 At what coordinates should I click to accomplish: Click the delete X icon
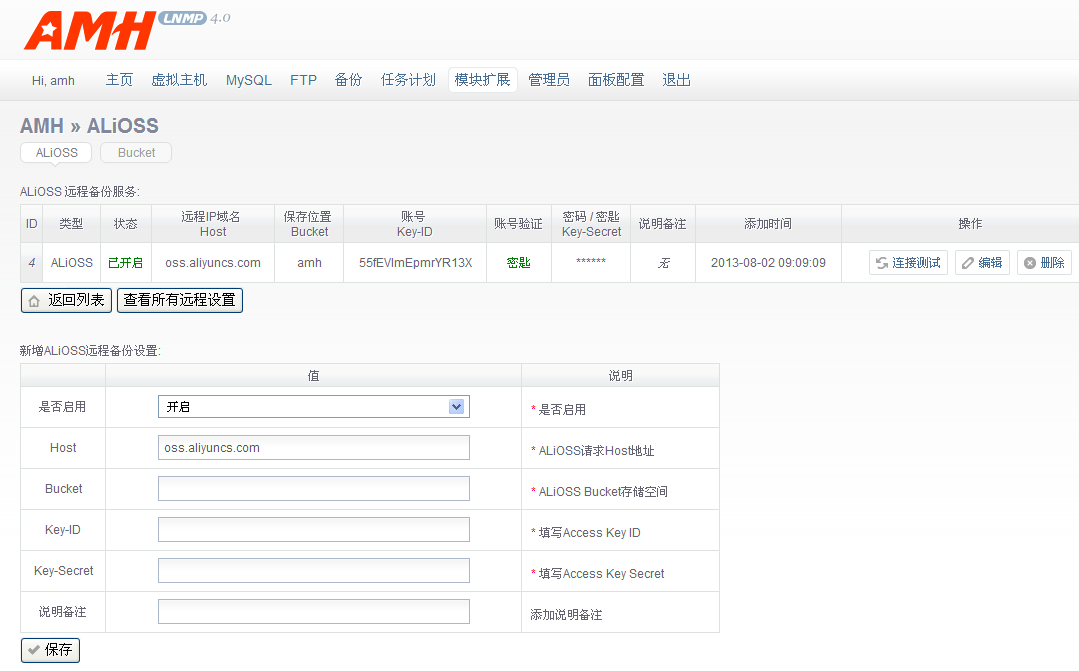click(1029, 263)
